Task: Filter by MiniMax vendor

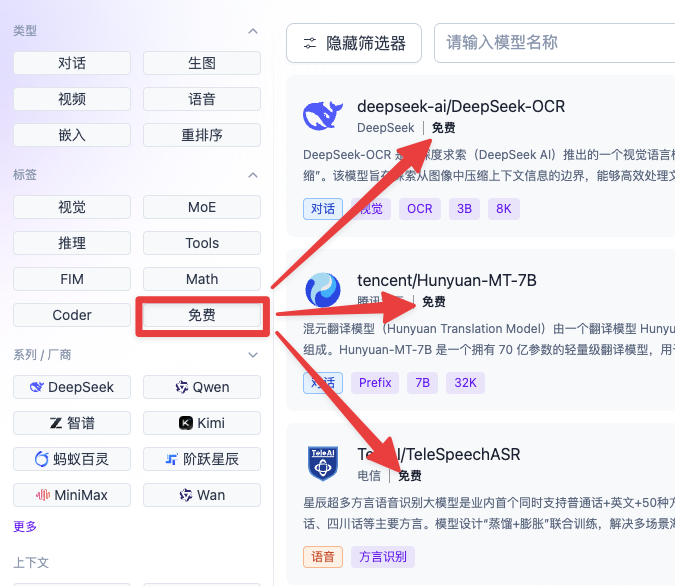Action: point(72,495)
